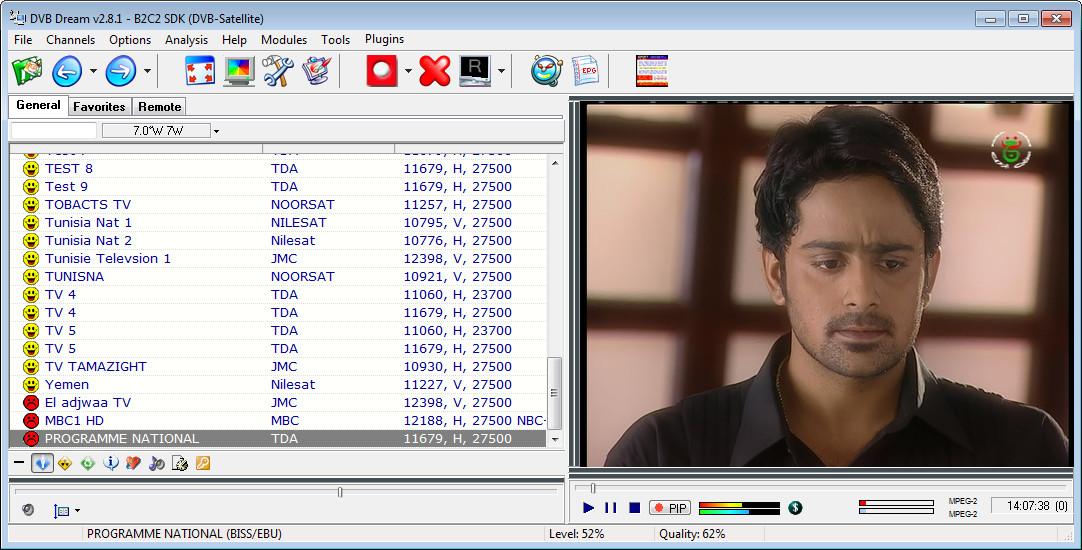Open the EPG guide icon

tap(585, 71)
